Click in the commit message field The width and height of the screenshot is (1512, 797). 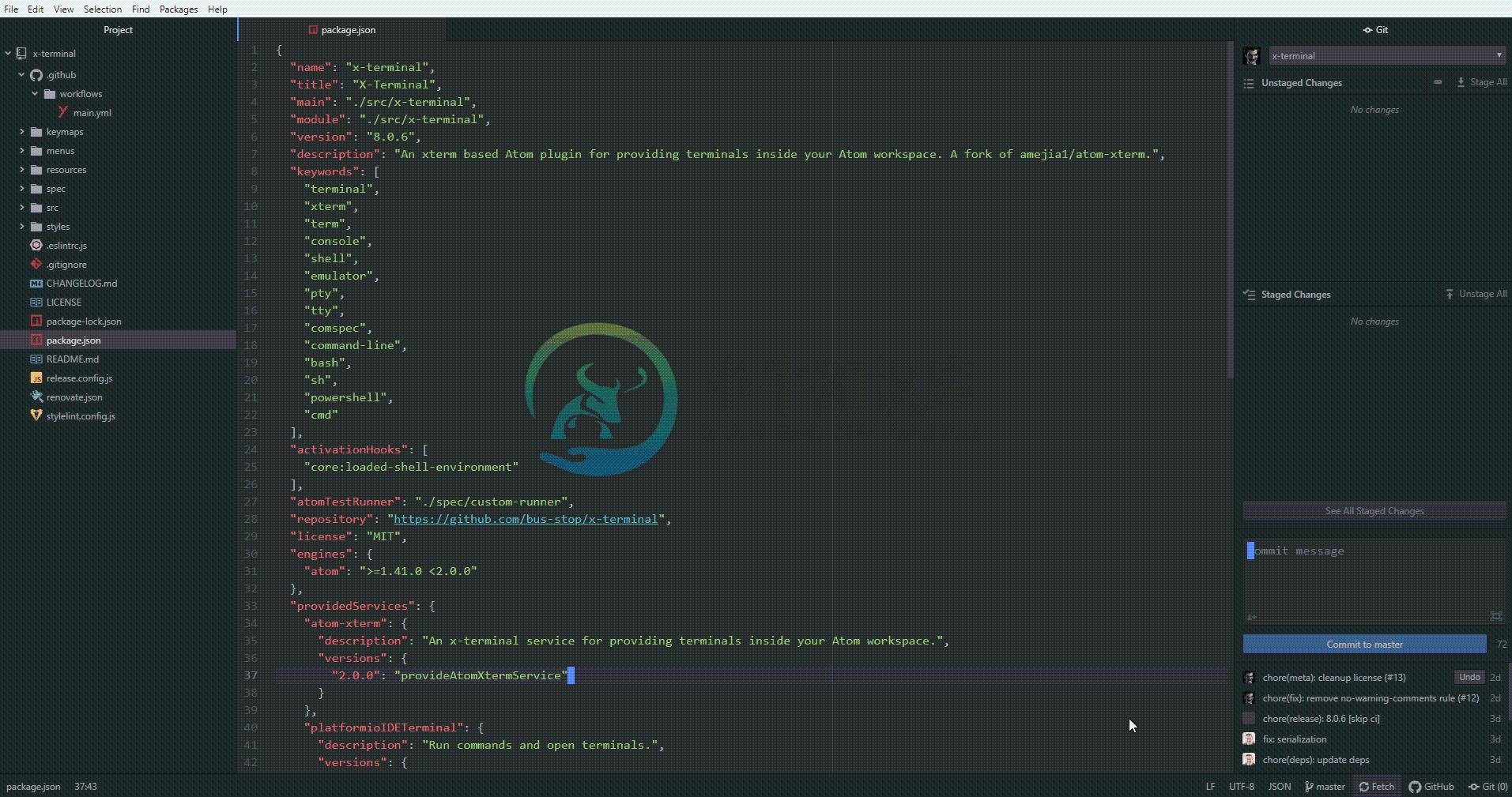(1374, 581)
